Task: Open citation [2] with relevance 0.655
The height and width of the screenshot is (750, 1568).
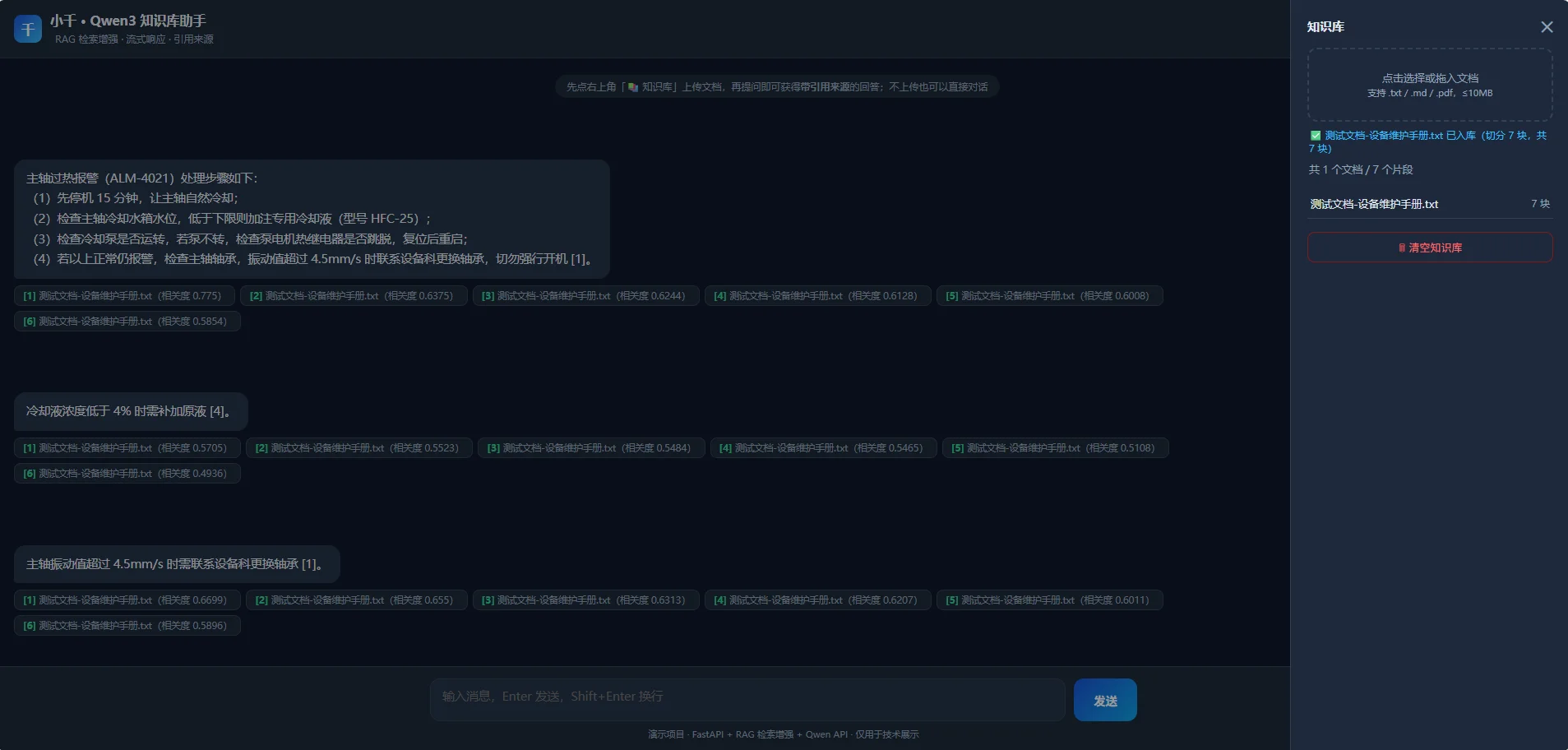Action: [356, 600]
